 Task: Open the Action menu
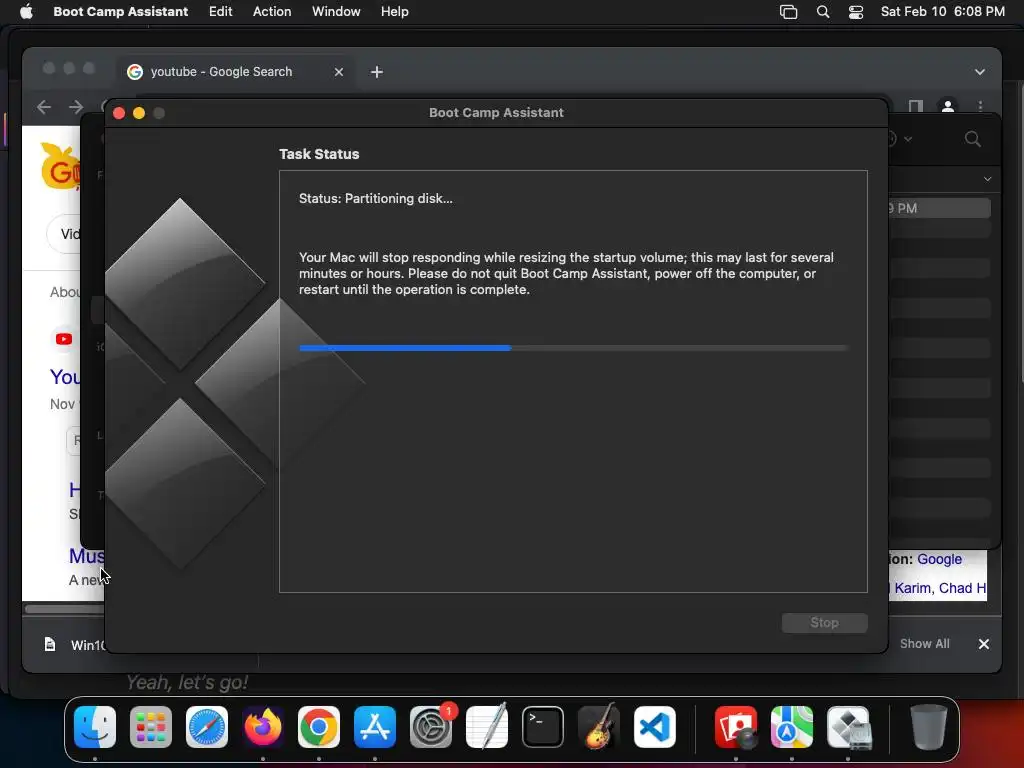click(x=272, y=11)
